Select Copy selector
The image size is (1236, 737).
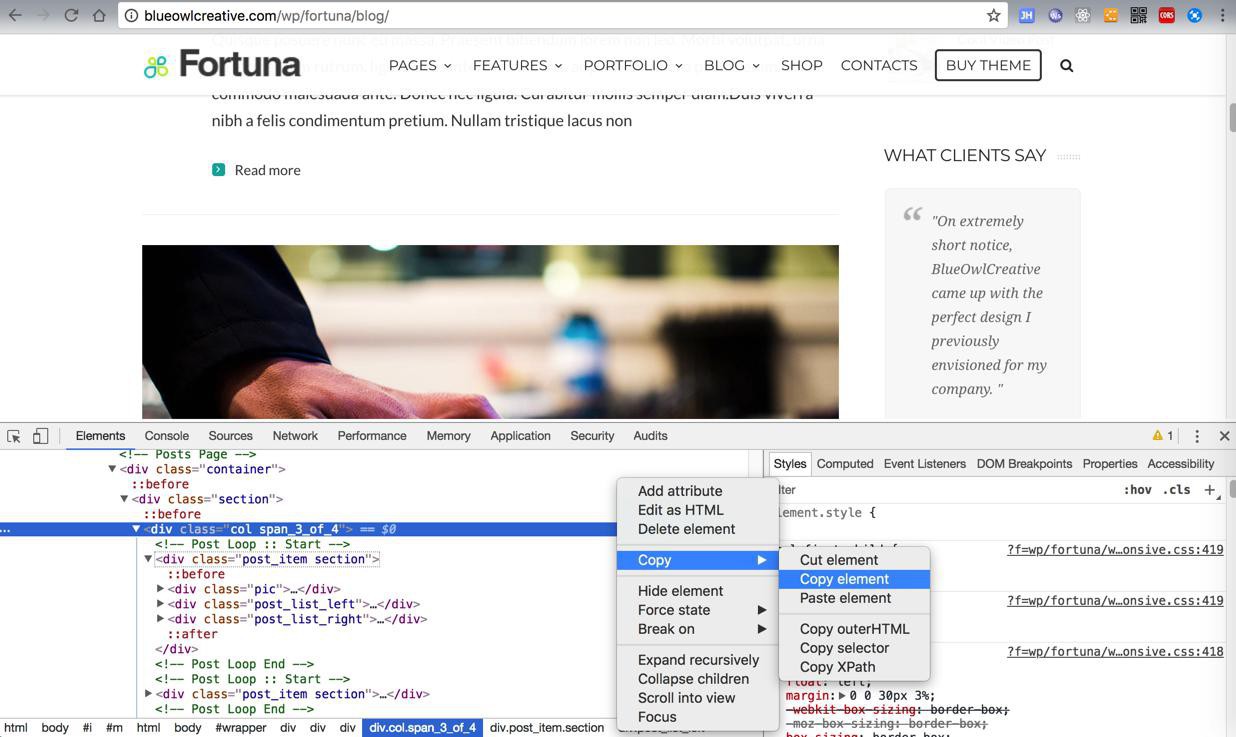(854, 648)
